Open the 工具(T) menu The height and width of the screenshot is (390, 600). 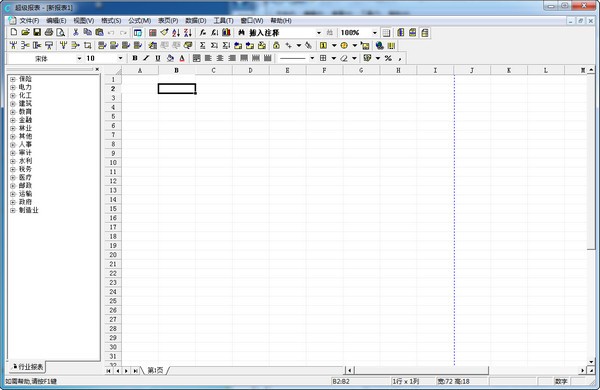click(223, 21)
